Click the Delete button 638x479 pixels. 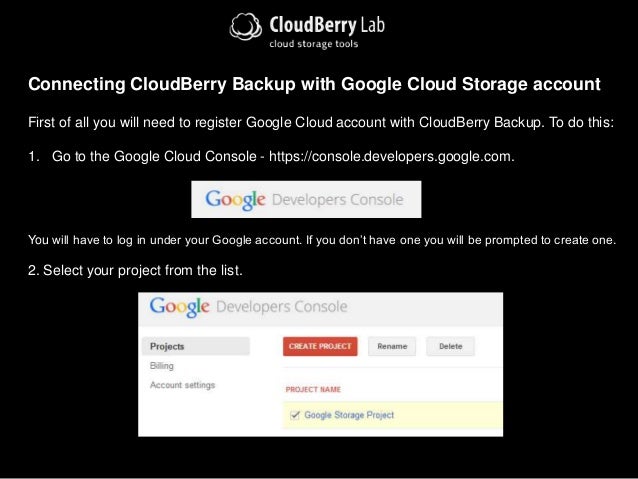[450, 346]
